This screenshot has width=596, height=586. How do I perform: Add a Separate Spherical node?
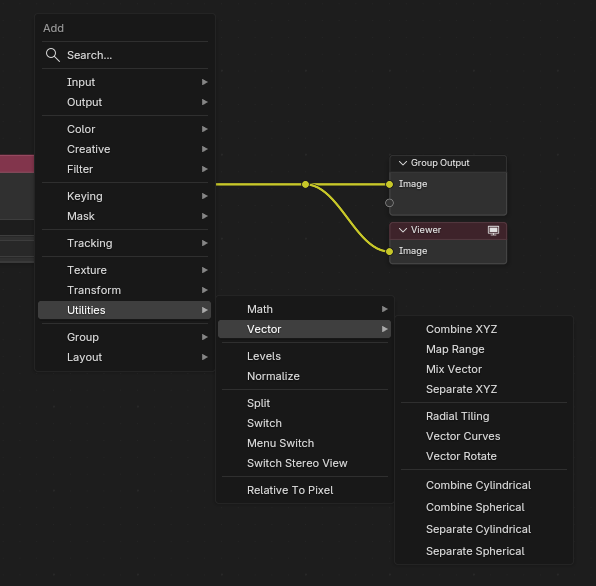(483, 551)
